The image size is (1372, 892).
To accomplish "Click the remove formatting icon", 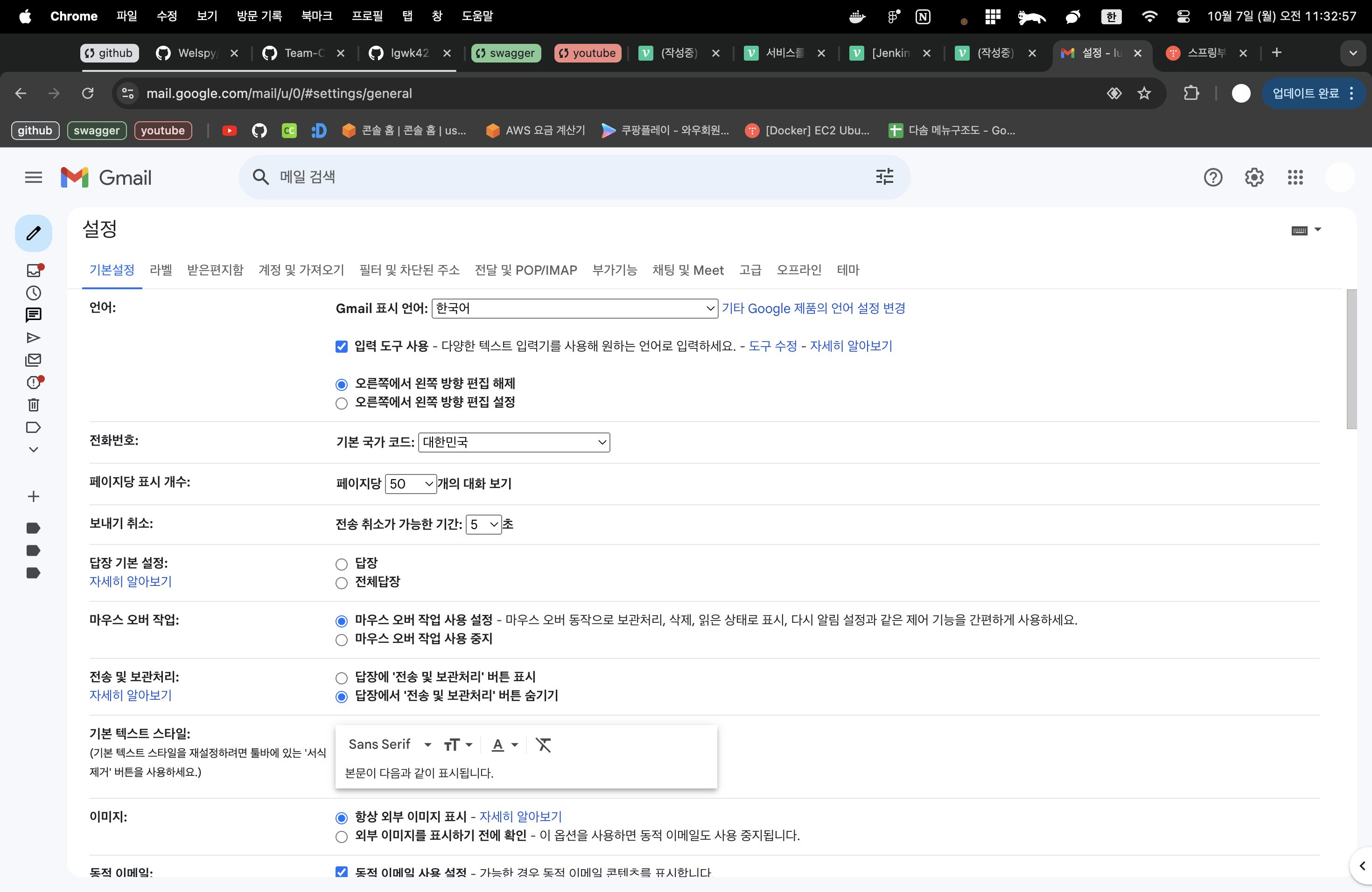I will [x=543, y=745].
